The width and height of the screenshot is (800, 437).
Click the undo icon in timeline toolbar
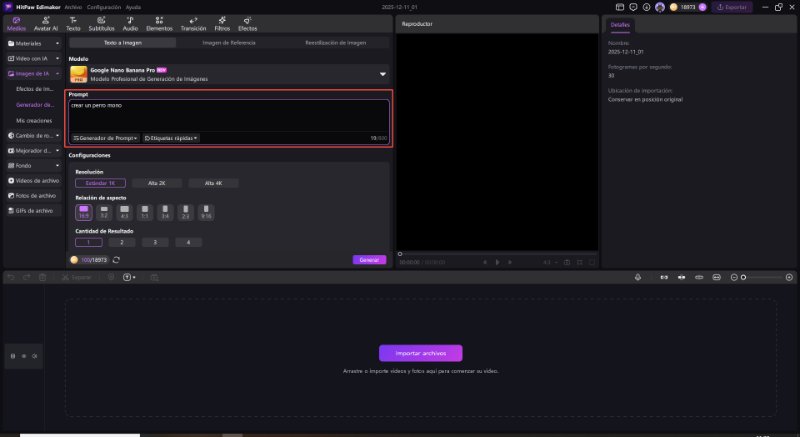tap(11, 277)
